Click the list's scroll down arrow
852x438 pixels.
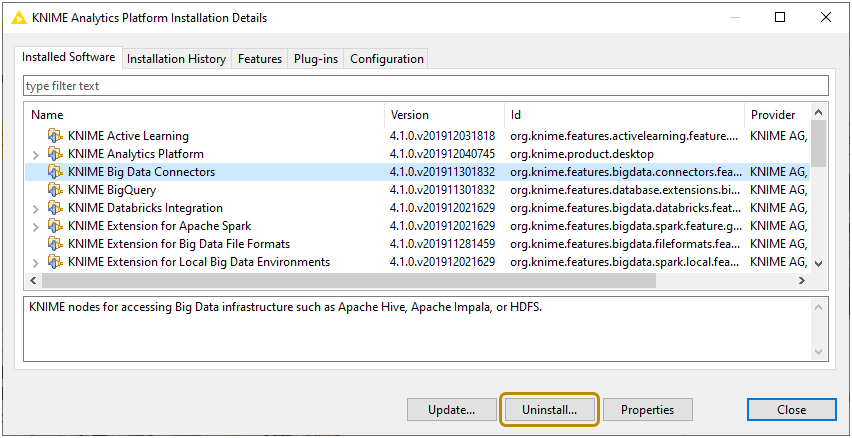[x=819, y=264]
